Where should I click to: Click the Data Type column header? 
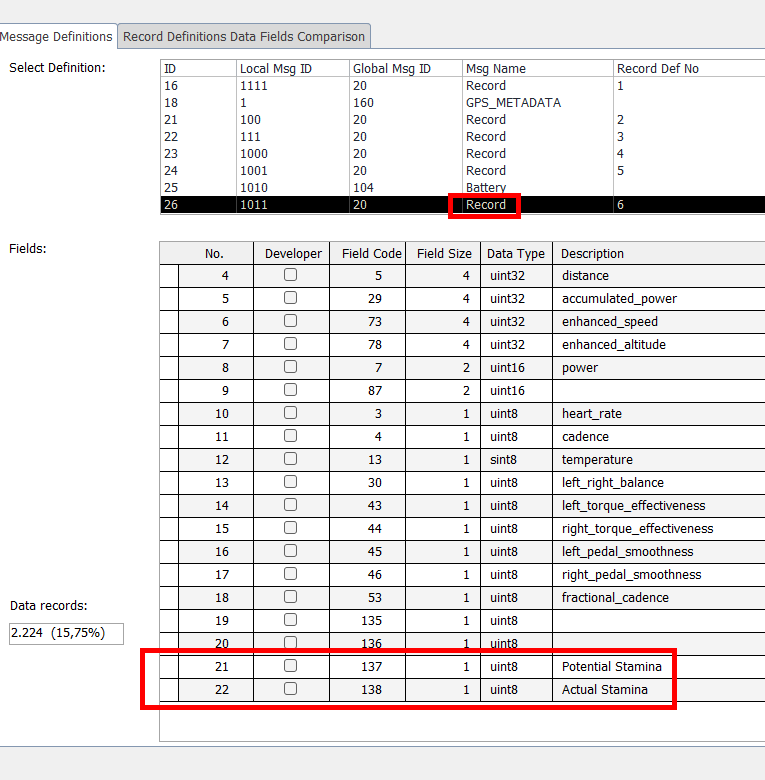pyautogui.click(x=515, y=253)
